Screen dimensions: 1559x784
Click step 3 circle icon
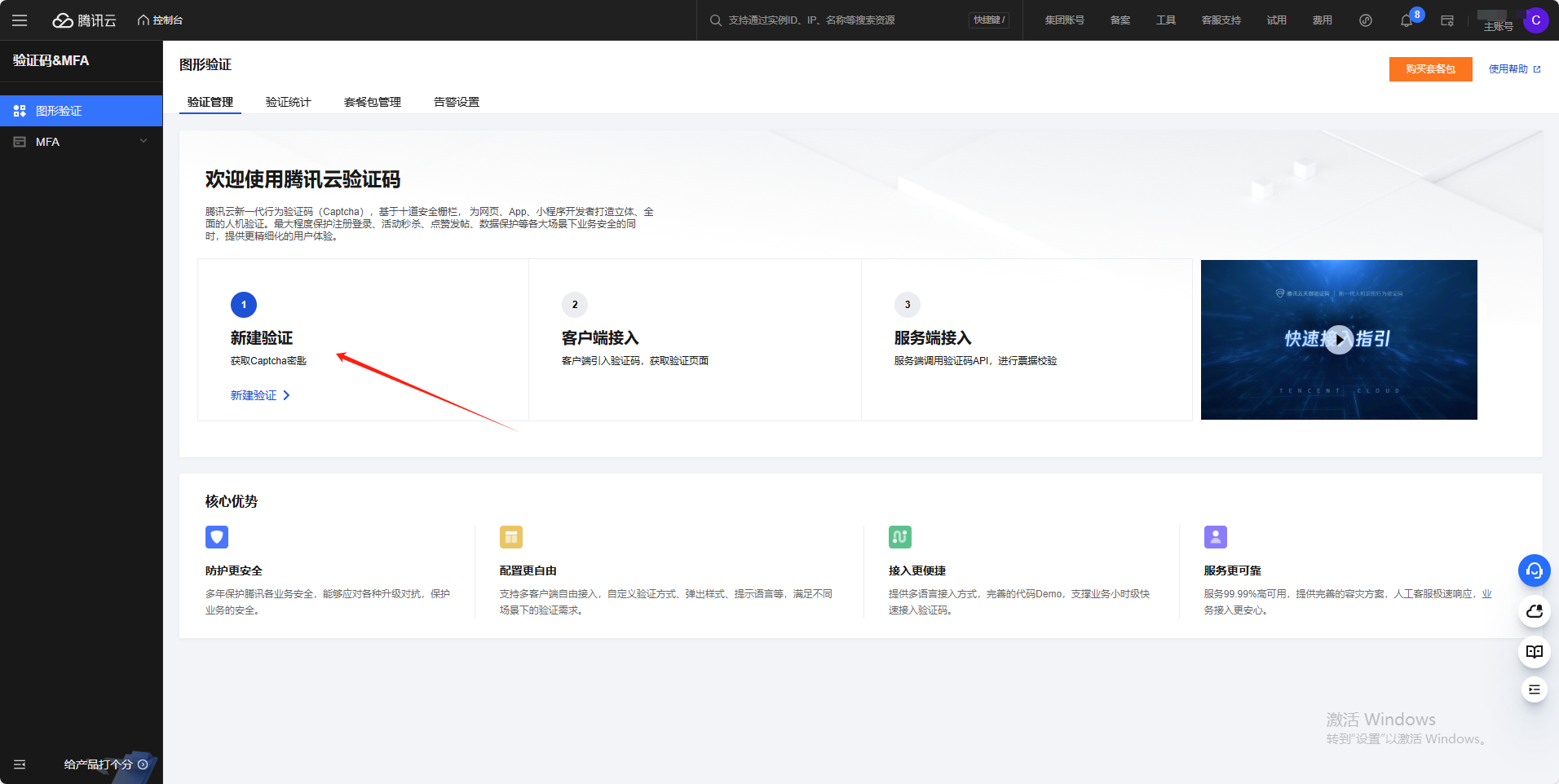point(908,305)
